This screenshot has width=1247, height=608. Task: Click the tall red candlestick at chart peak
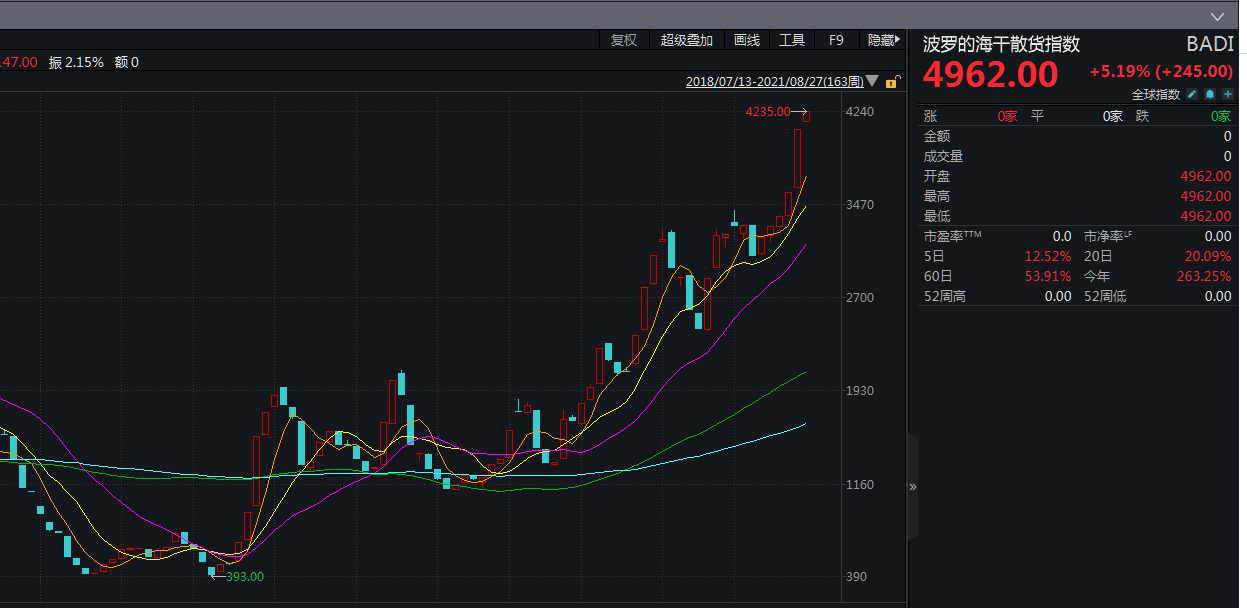[798, 159]
